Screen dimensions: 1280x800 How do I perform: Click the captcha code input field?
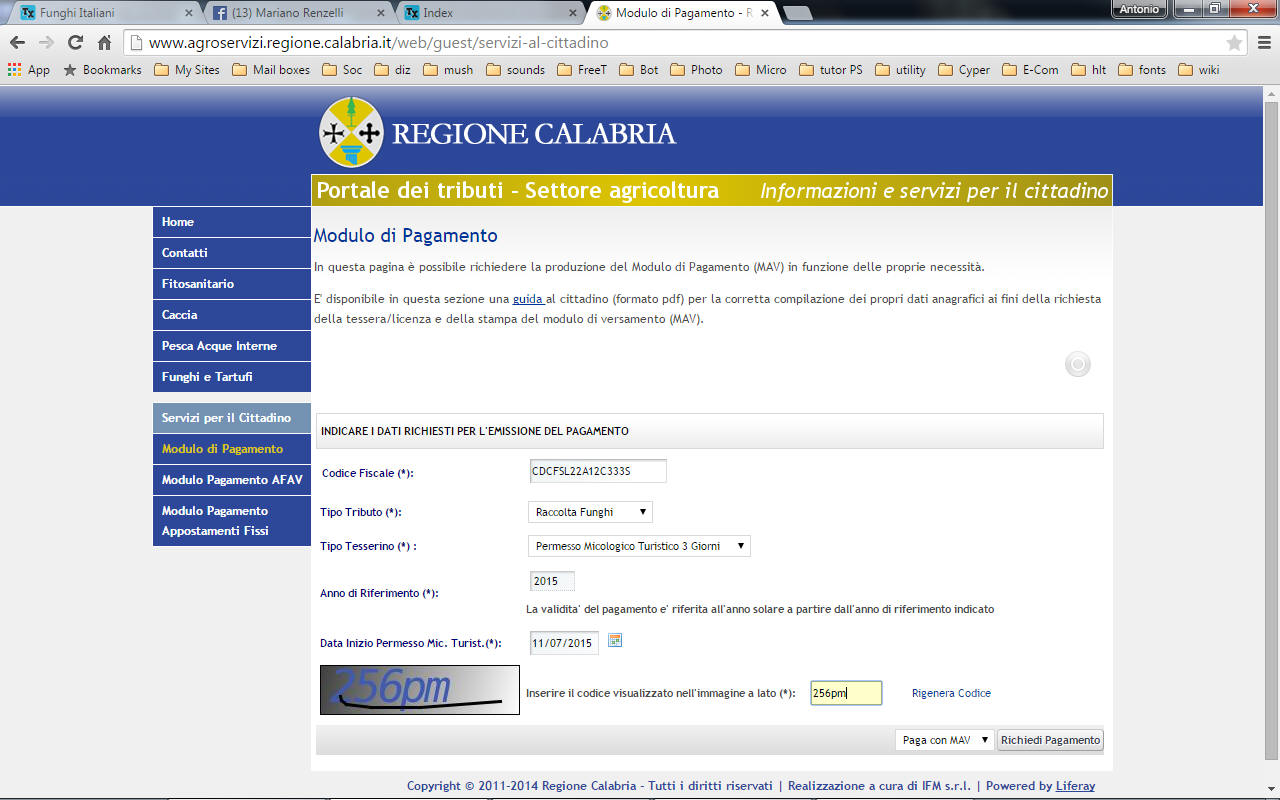[846, 693]
